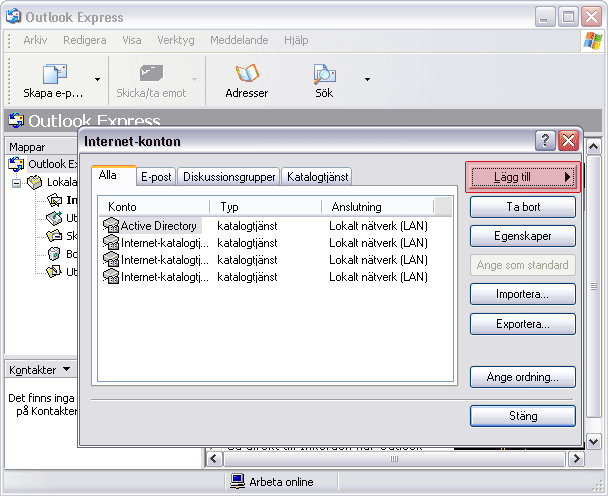Image resolution: width=608 pixels, height=496 pixels.
Task: Click the Sök search toolbar icon
Action: [x=324, y=74]
